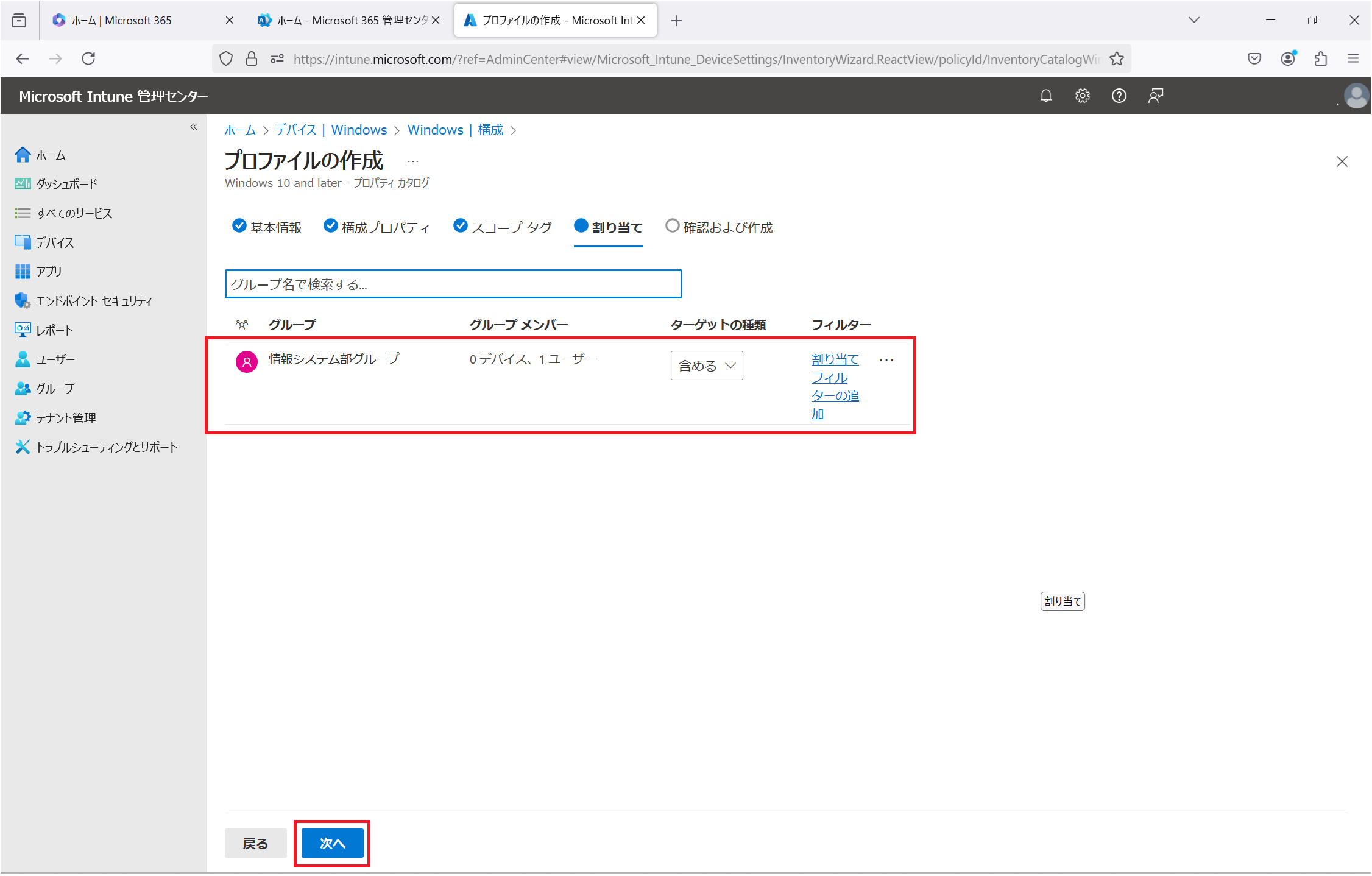Click the Users icon in sidebar
1372x876 pixels.
(23, 359)
